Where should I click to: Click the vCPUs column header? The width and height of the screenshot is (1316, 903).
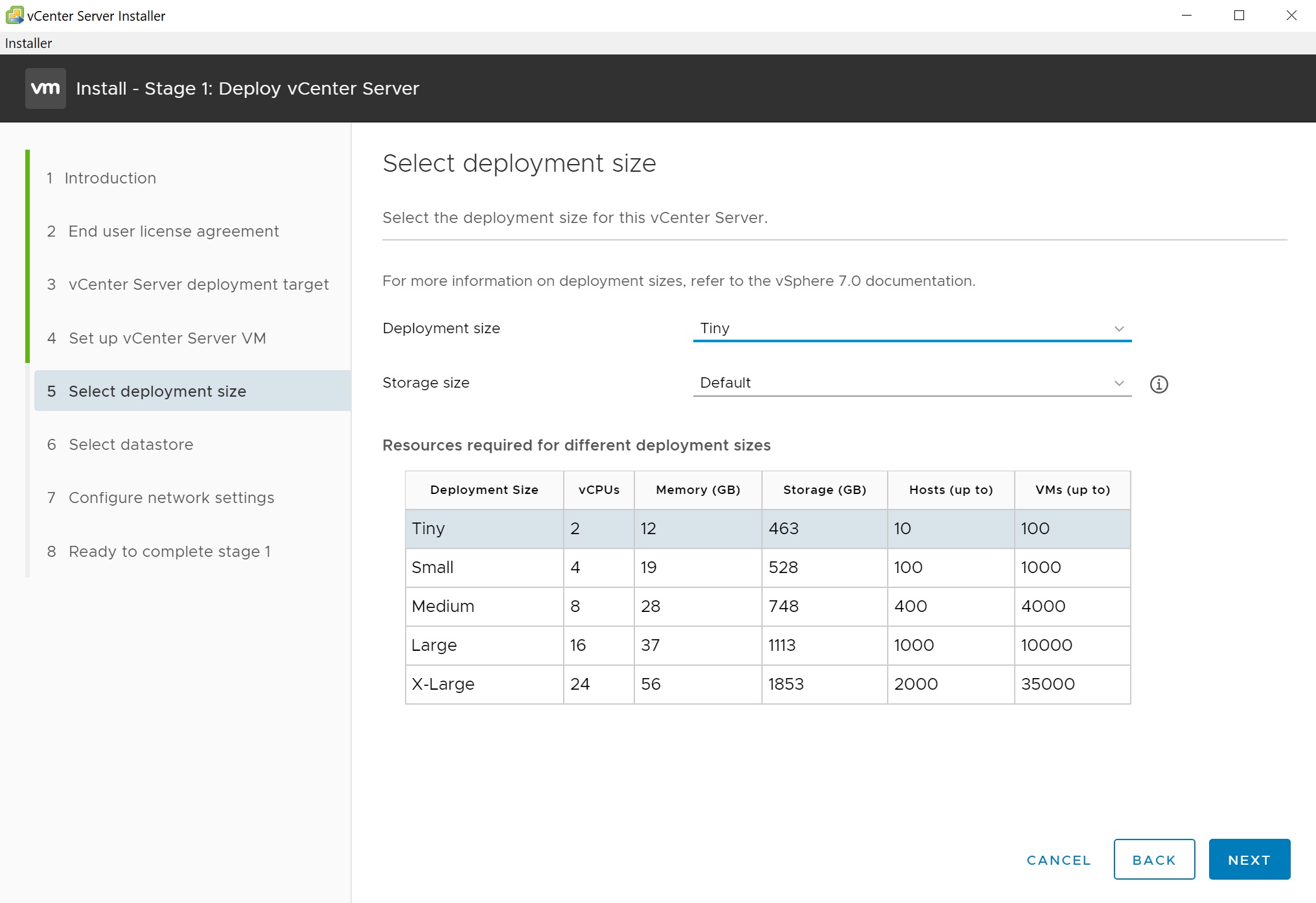[x=599, y=490]
